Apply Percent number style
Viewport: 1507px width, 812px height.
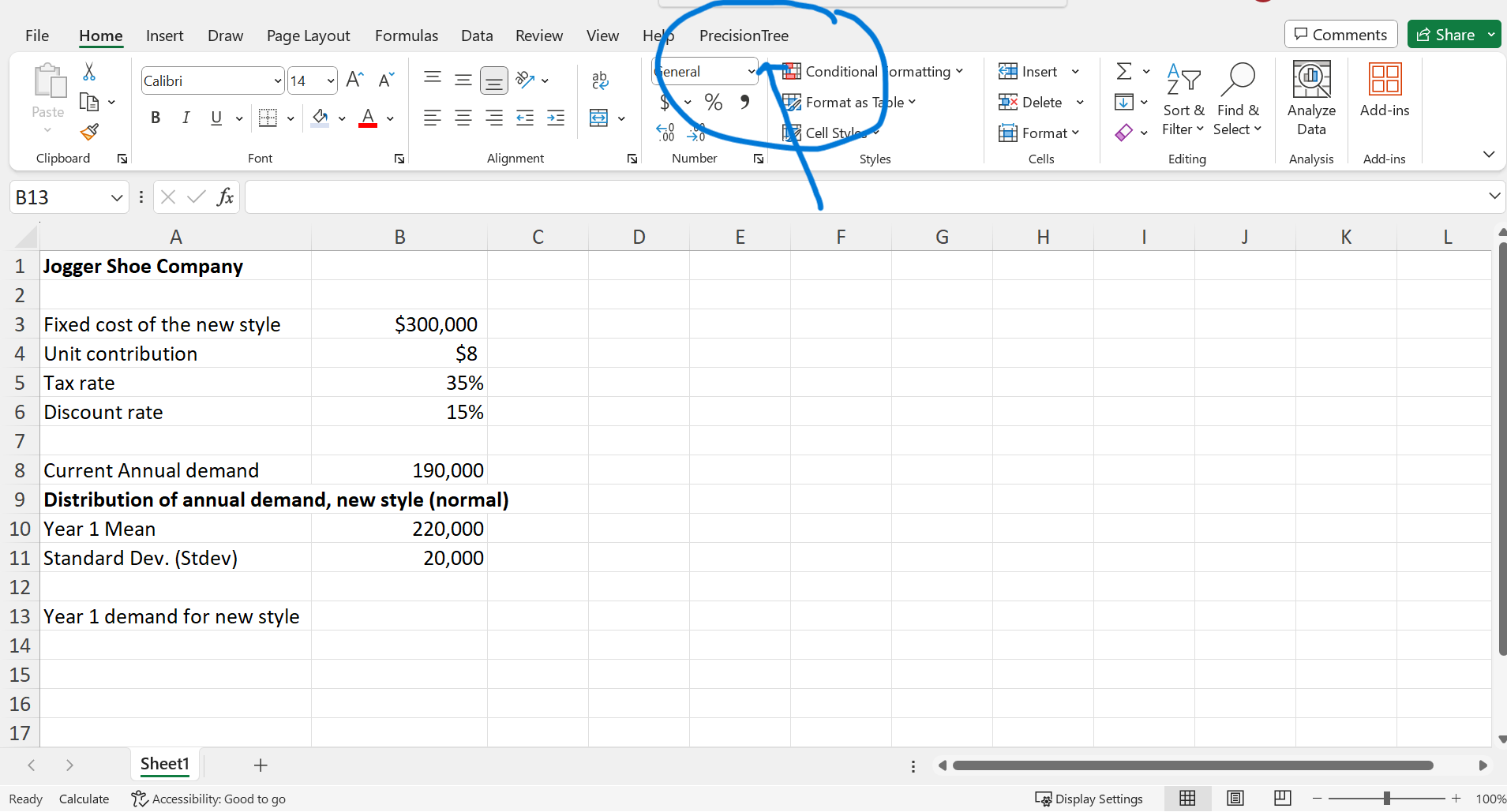(713, 102)
